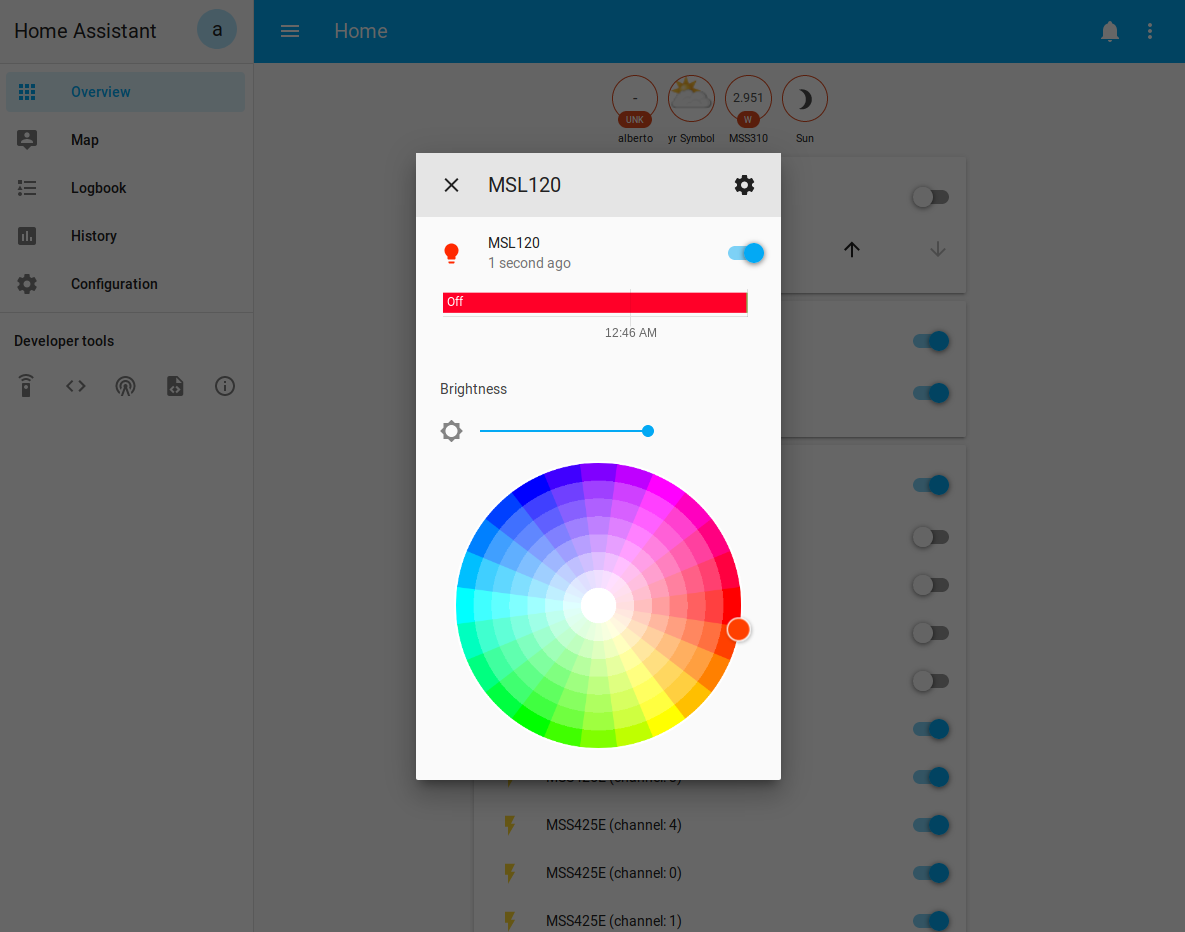The image size is (1185, 932).
Task: Close the MSL120 dialog
Action: click(451, 185)
